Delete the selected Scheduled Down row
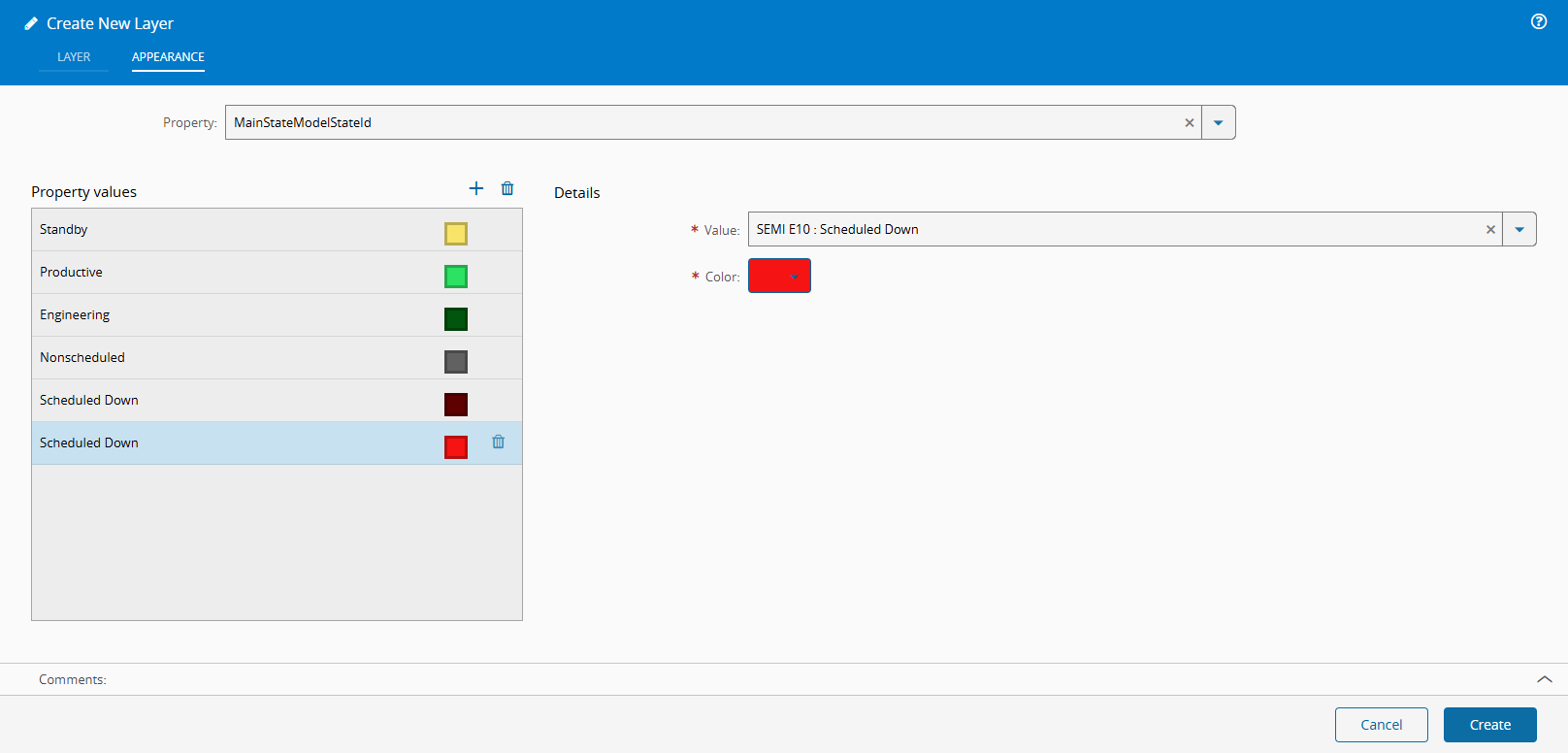 click(499, 442)
